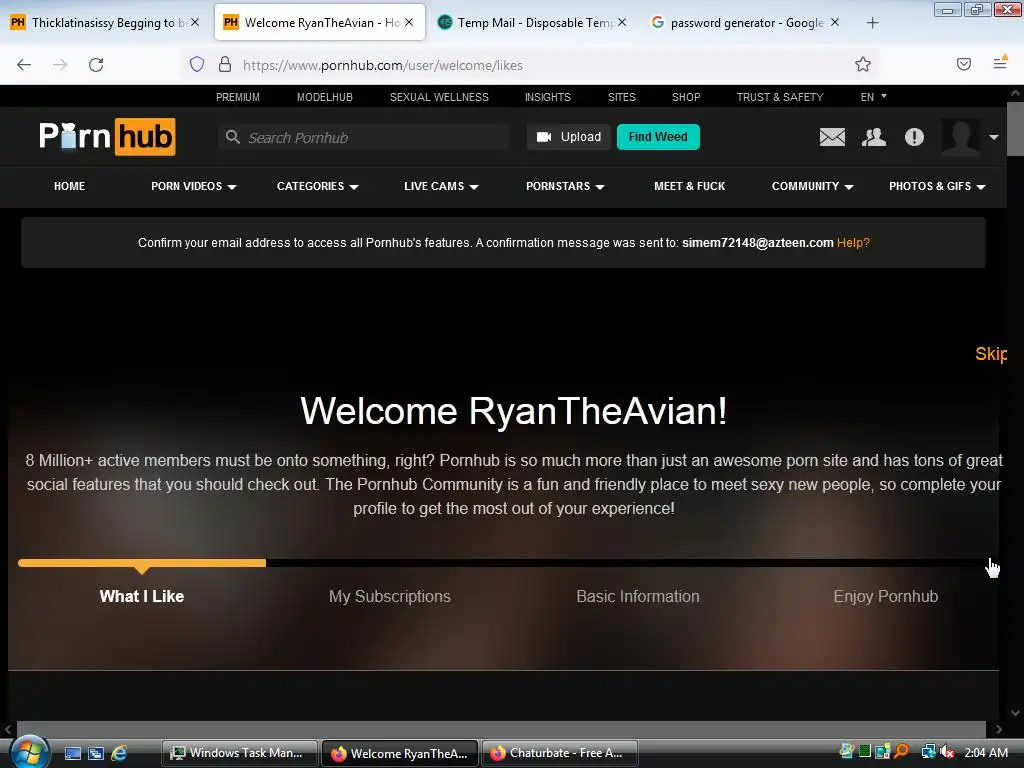Open a new browser tab with plus

click(872, 23)
